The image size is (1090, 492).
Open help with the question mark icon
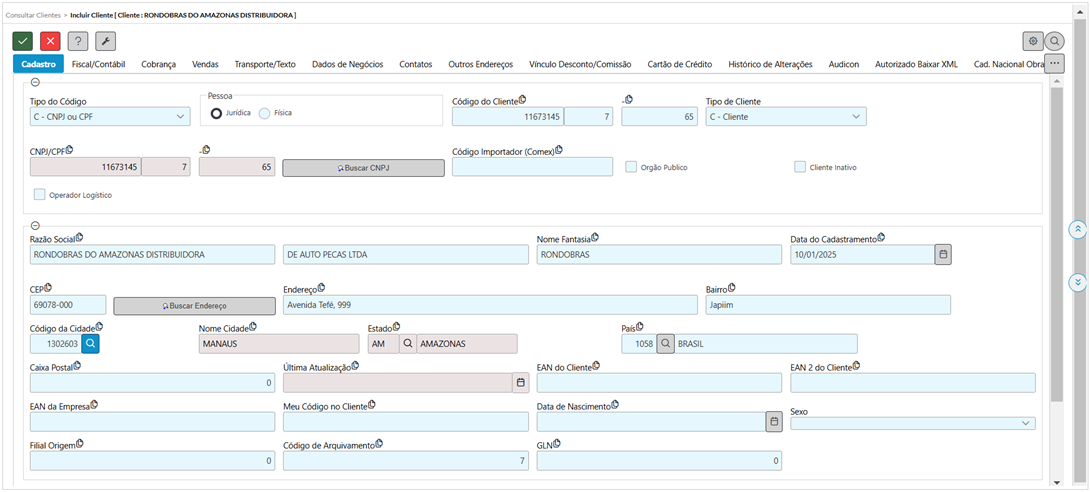click(x=78, y=41)
